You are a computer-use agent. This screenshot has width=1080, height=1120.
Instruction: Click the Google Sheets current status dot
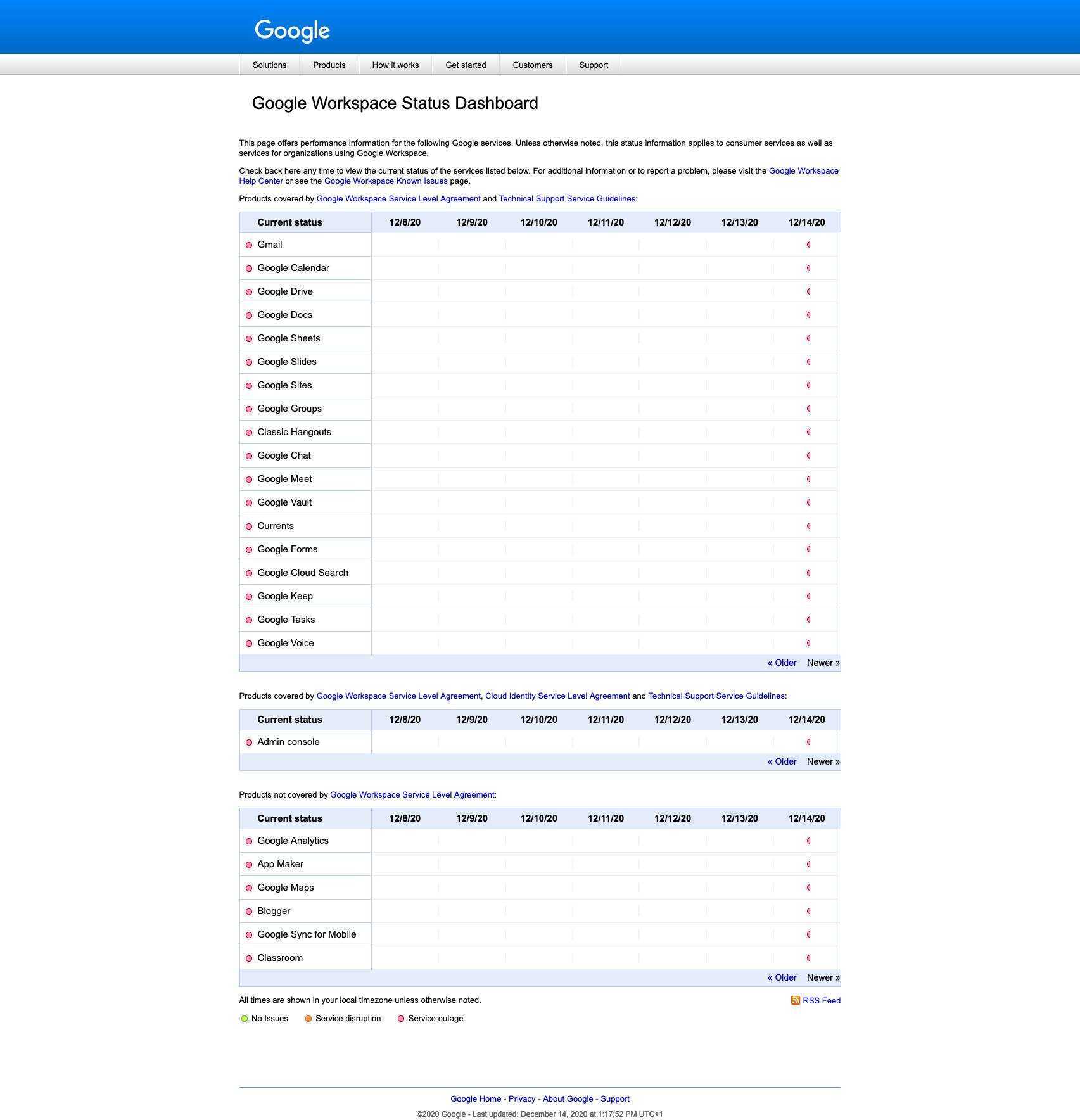[x=249, y=339]
